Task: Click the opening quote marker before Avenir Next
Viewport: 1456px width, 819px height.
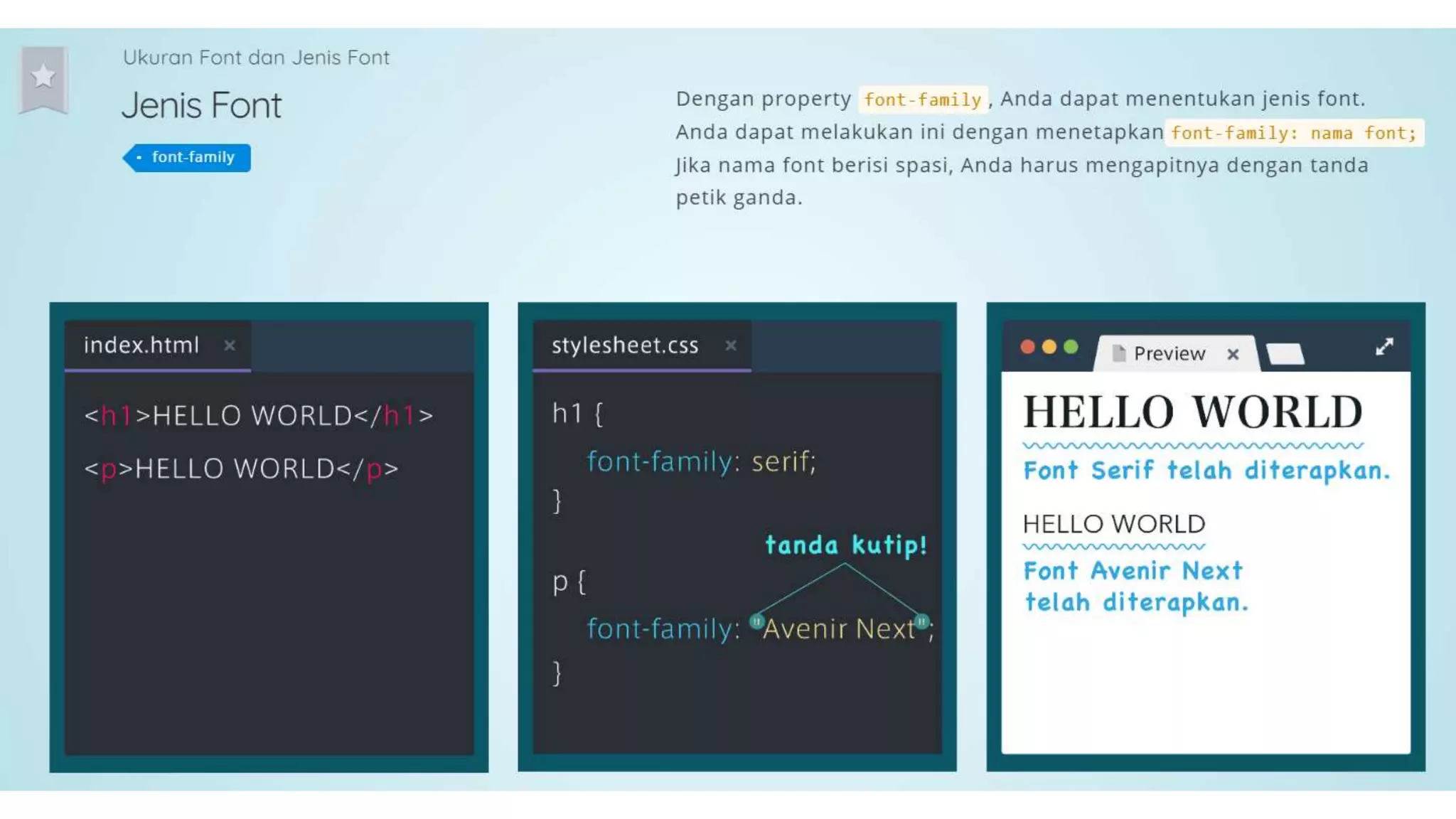Action: click(x=756, y=622)
